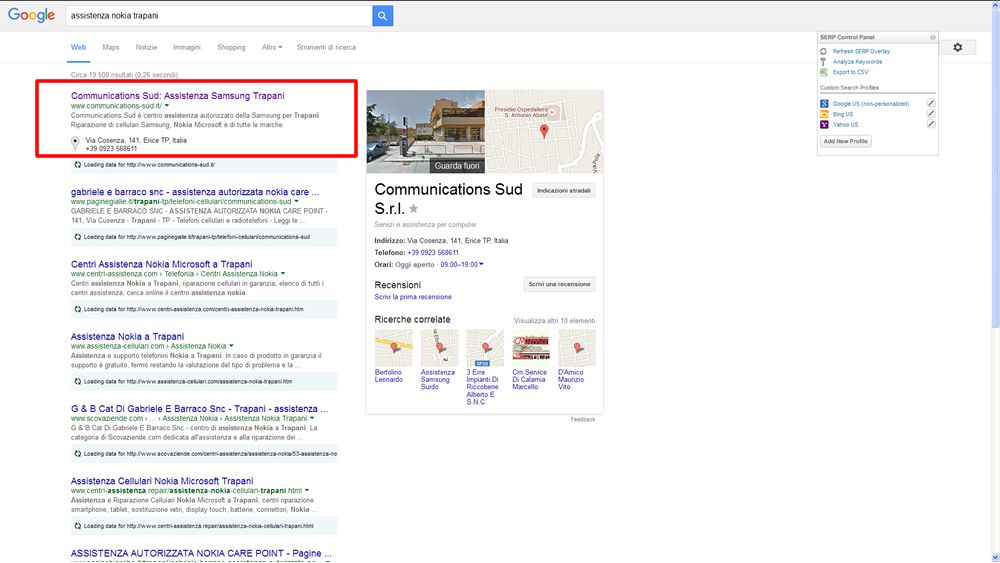Open dropdown arrow next to paginegialle.it URL
This screenshot has width=1000, height=563.
pyautogui.click(x=297, y=201)
